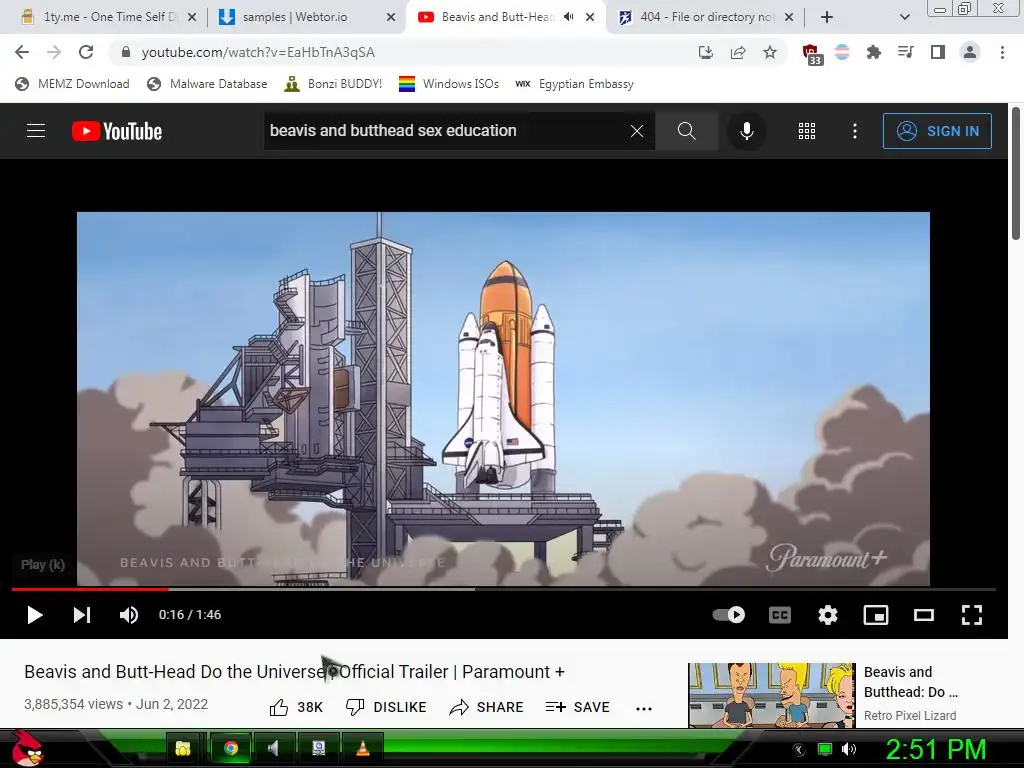
Task: Mute the video player volume
Action: pyautogui.click(x=129, y=615)
